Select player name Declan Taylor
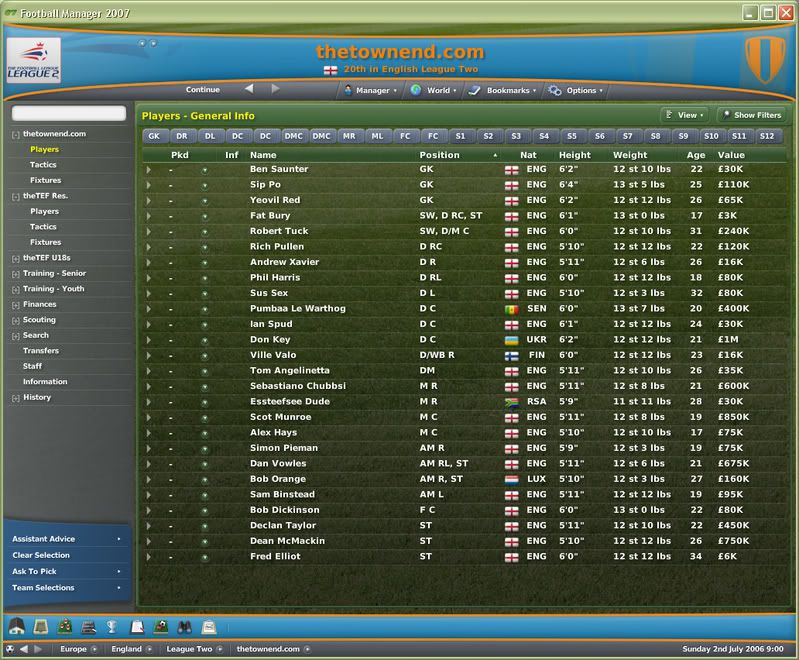 coord(283,525)
